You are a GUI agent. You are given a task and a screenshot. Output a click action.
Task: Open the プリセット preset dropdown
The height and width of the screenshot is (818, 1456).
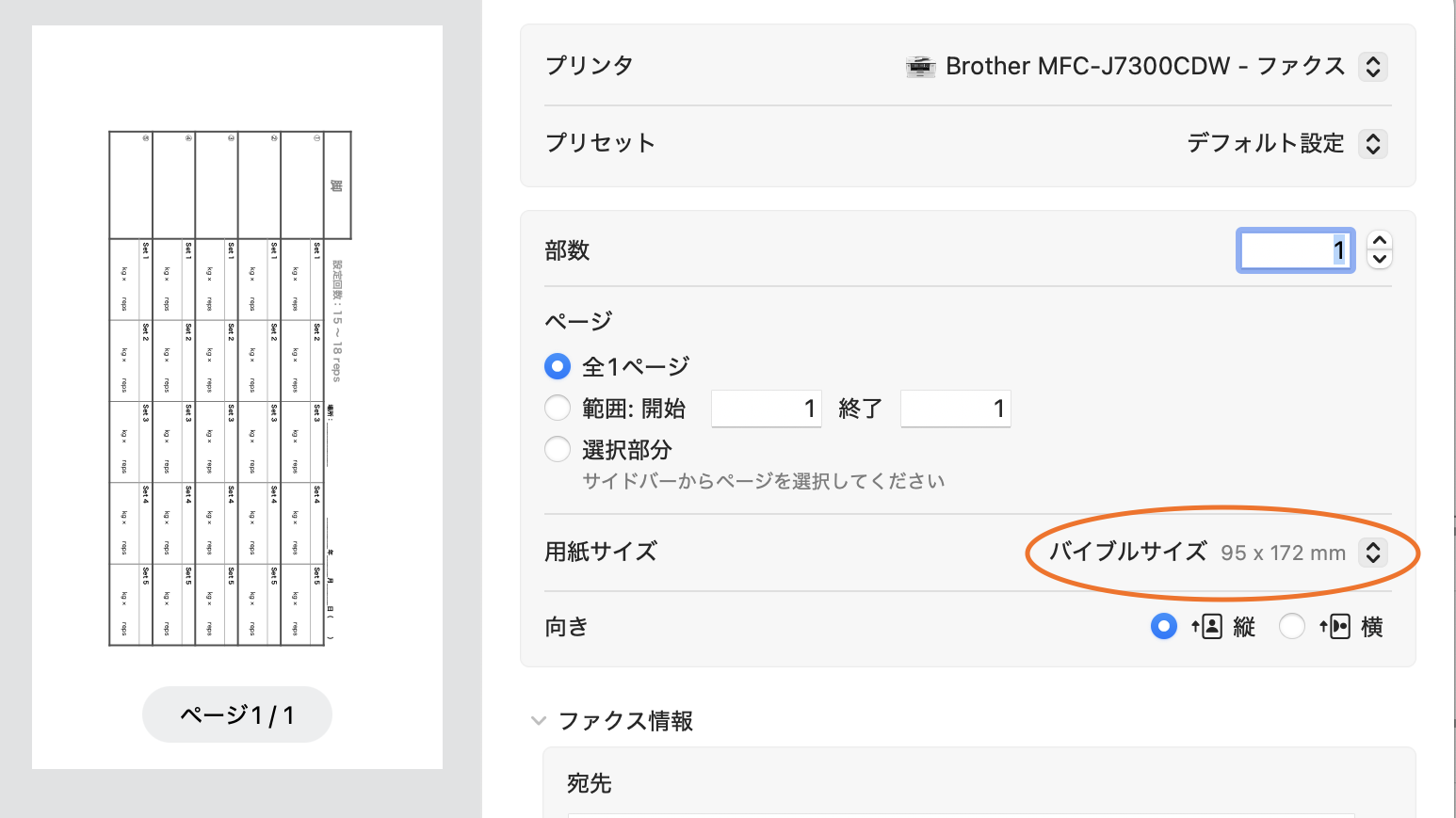(x=1373, y=144)
